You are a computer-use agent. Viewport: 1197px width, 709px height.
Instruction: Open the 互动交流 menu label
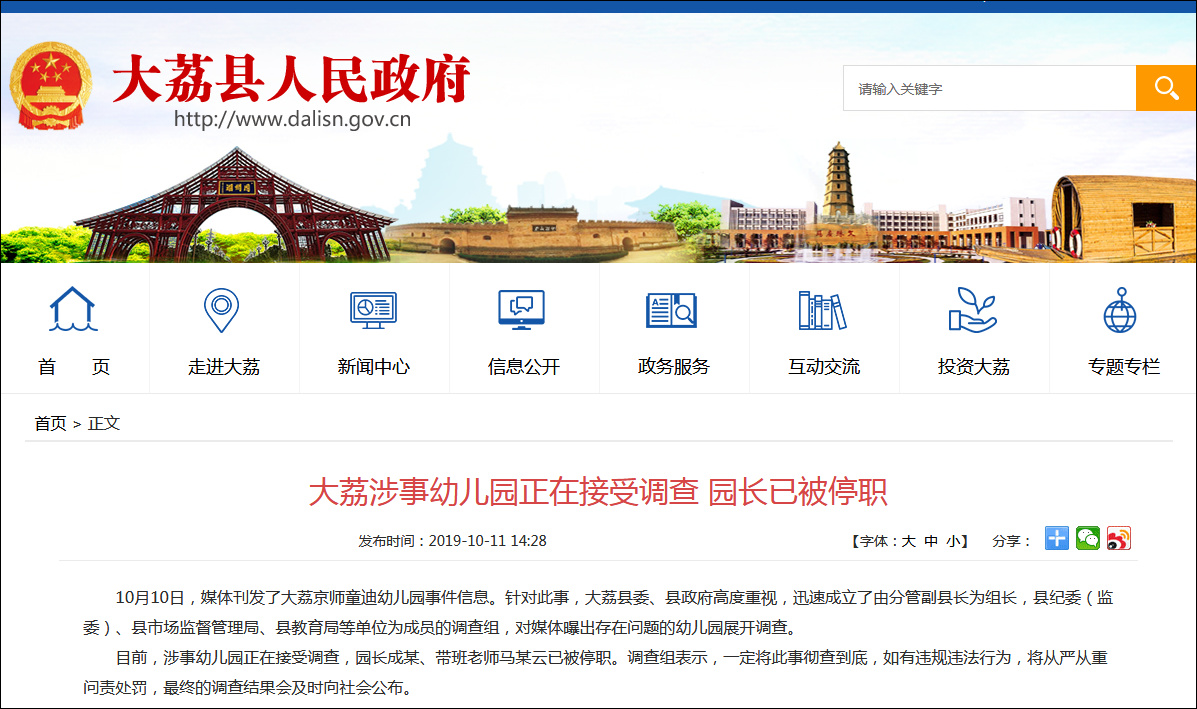[x=824, y=367]
